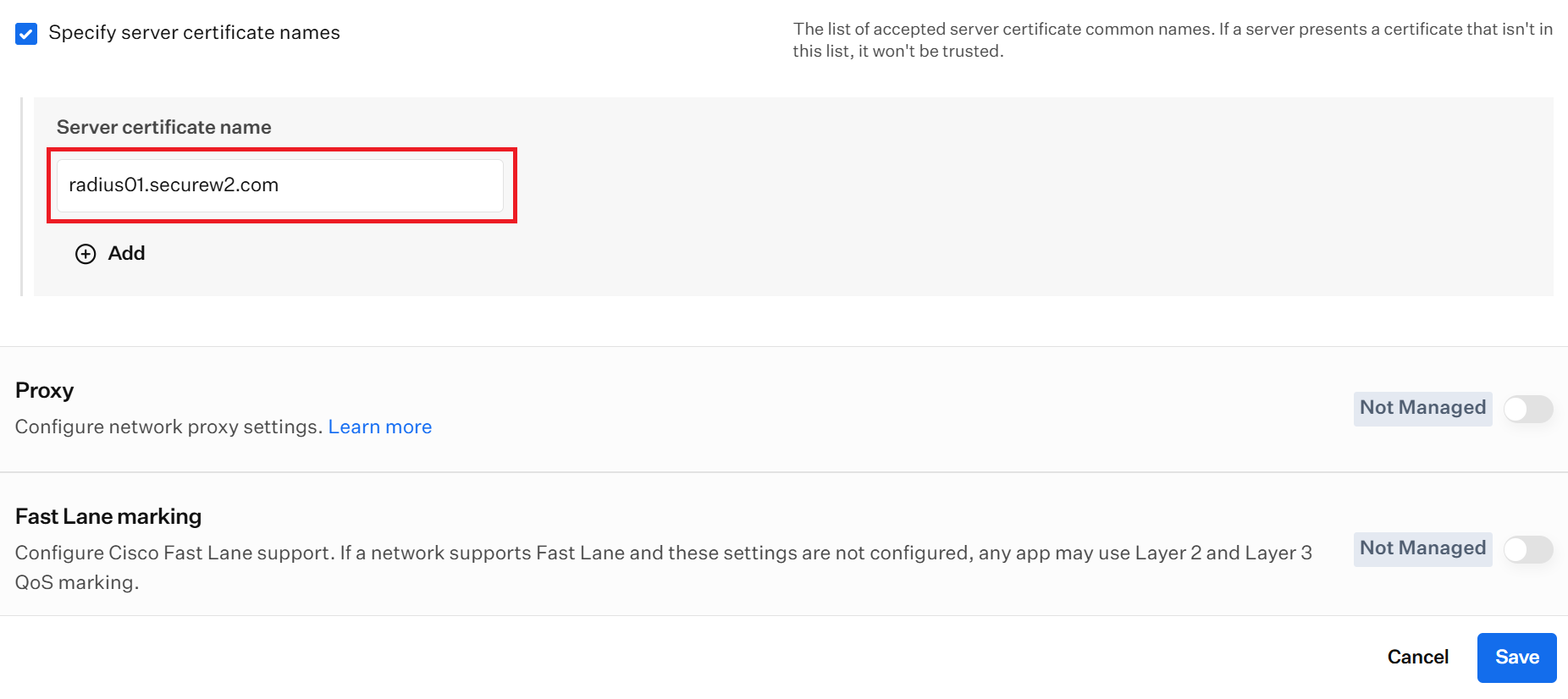Turn on the Fast Lane marking toggle
The image size is (1568, 699).
tap(1528, 549)
